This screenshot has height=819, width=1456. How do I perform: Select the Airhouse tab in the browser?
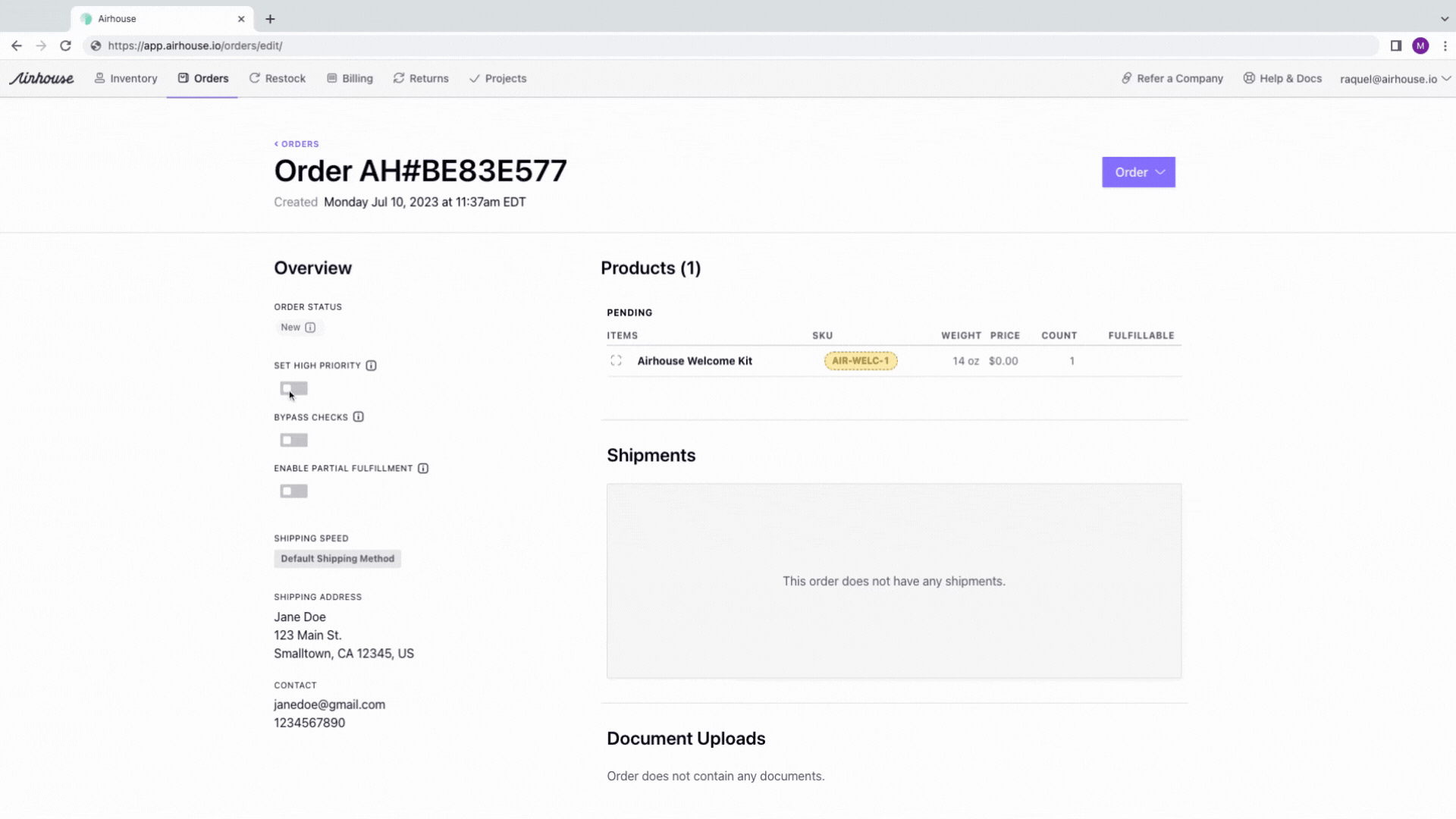tap(152, 18)
